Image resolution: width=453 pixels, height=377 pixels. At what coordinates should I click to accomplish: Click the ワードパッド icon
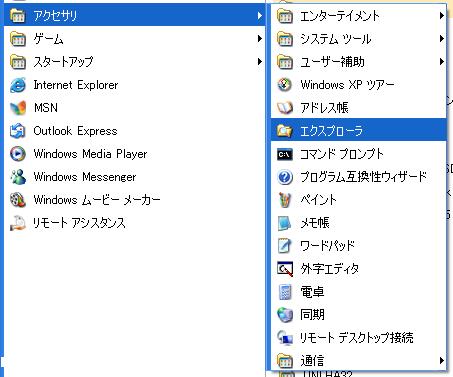coord(285,246)
